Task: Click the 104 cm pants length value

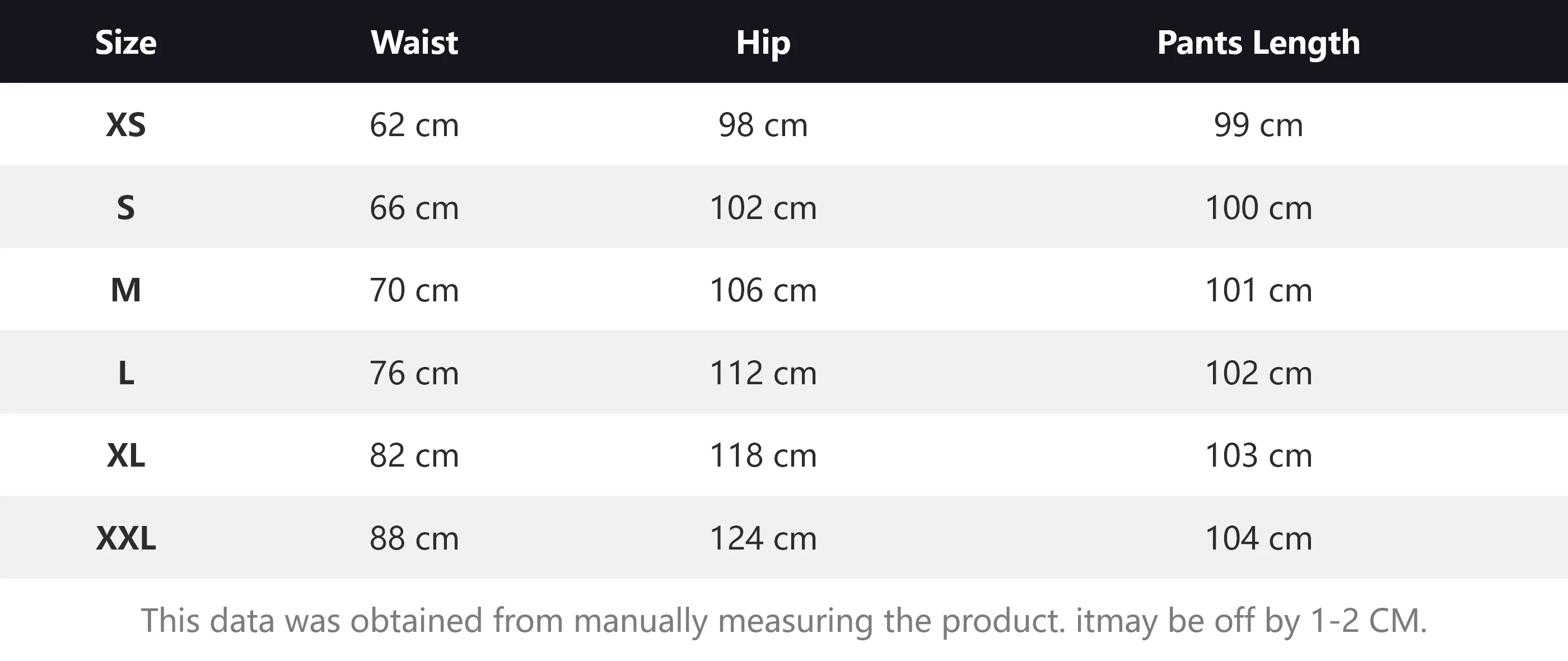Action: click(x=1258, y=538)
